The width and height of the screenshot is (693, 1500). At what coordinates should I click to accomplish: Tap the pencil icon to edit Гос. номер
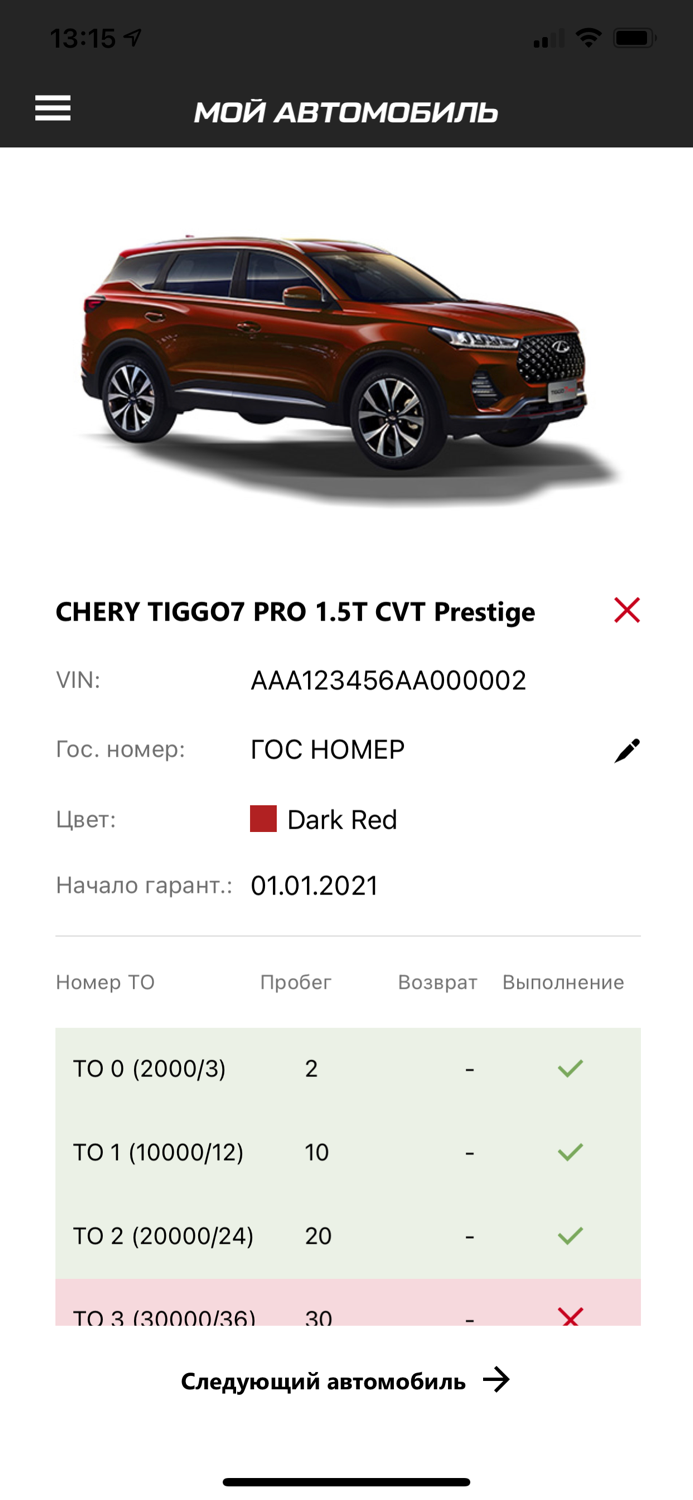tap(626, 749)
